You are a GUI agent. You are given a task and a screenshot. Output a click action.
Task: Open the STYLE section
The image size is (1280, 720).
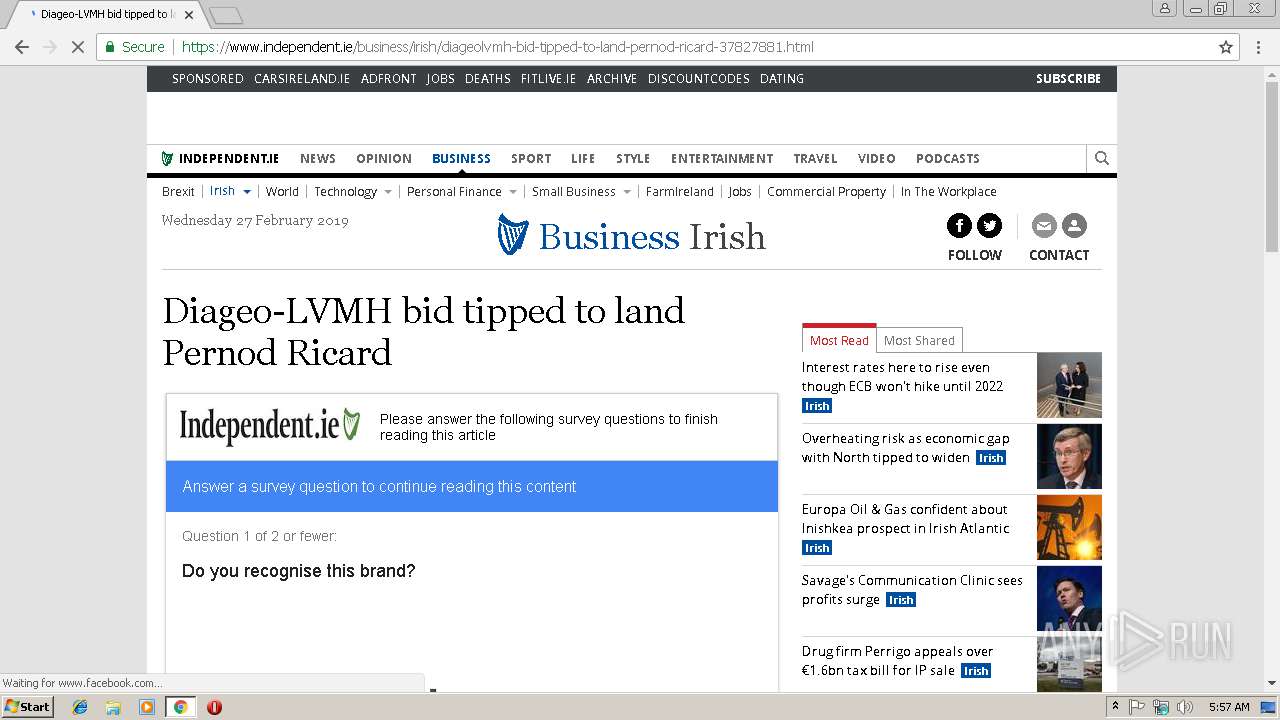click(633, 158)
